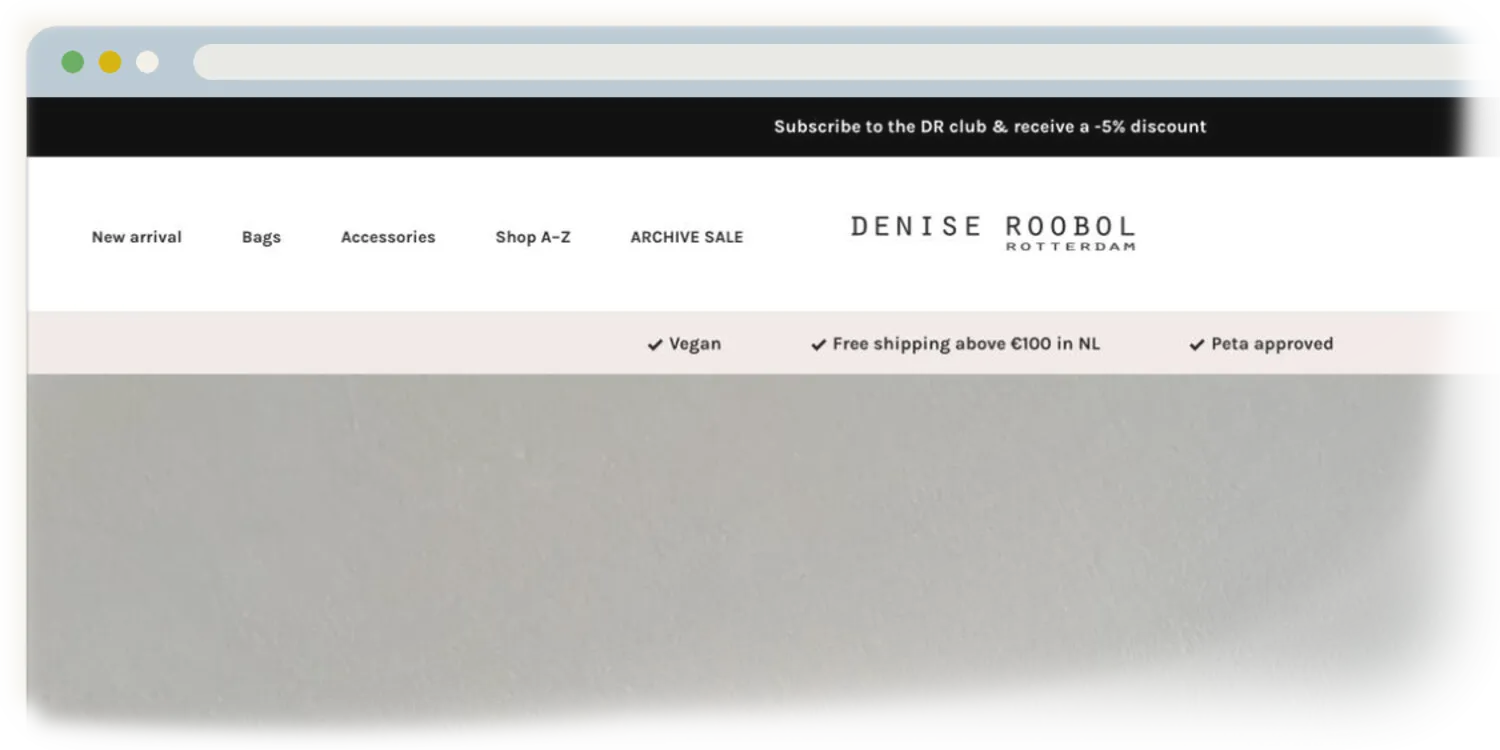Open the New arrival menu item
The width and height of the screenshot is (1500, 750).
coord(137,237)
